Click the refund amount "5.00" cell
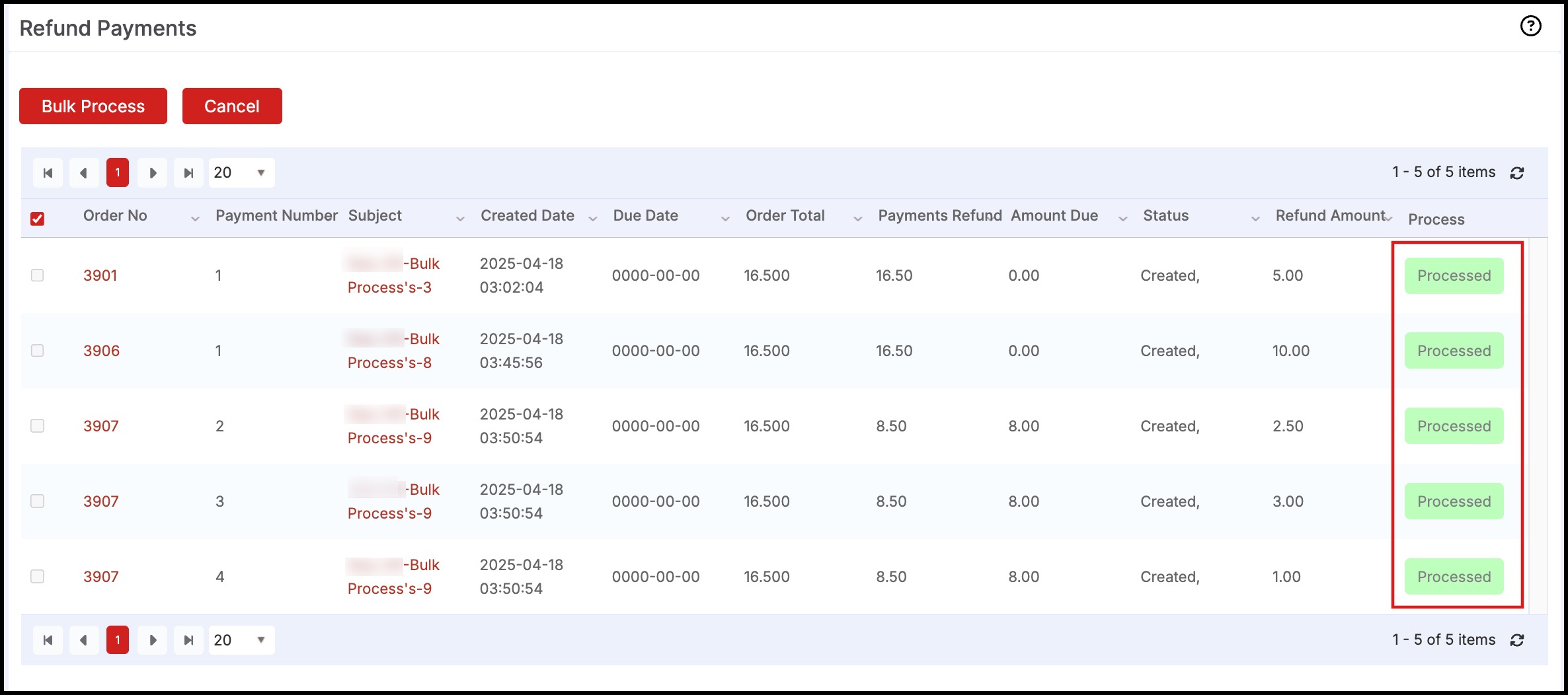Image resolution: width=1568 pixels, height=695 pixels. pos(1288,275)
